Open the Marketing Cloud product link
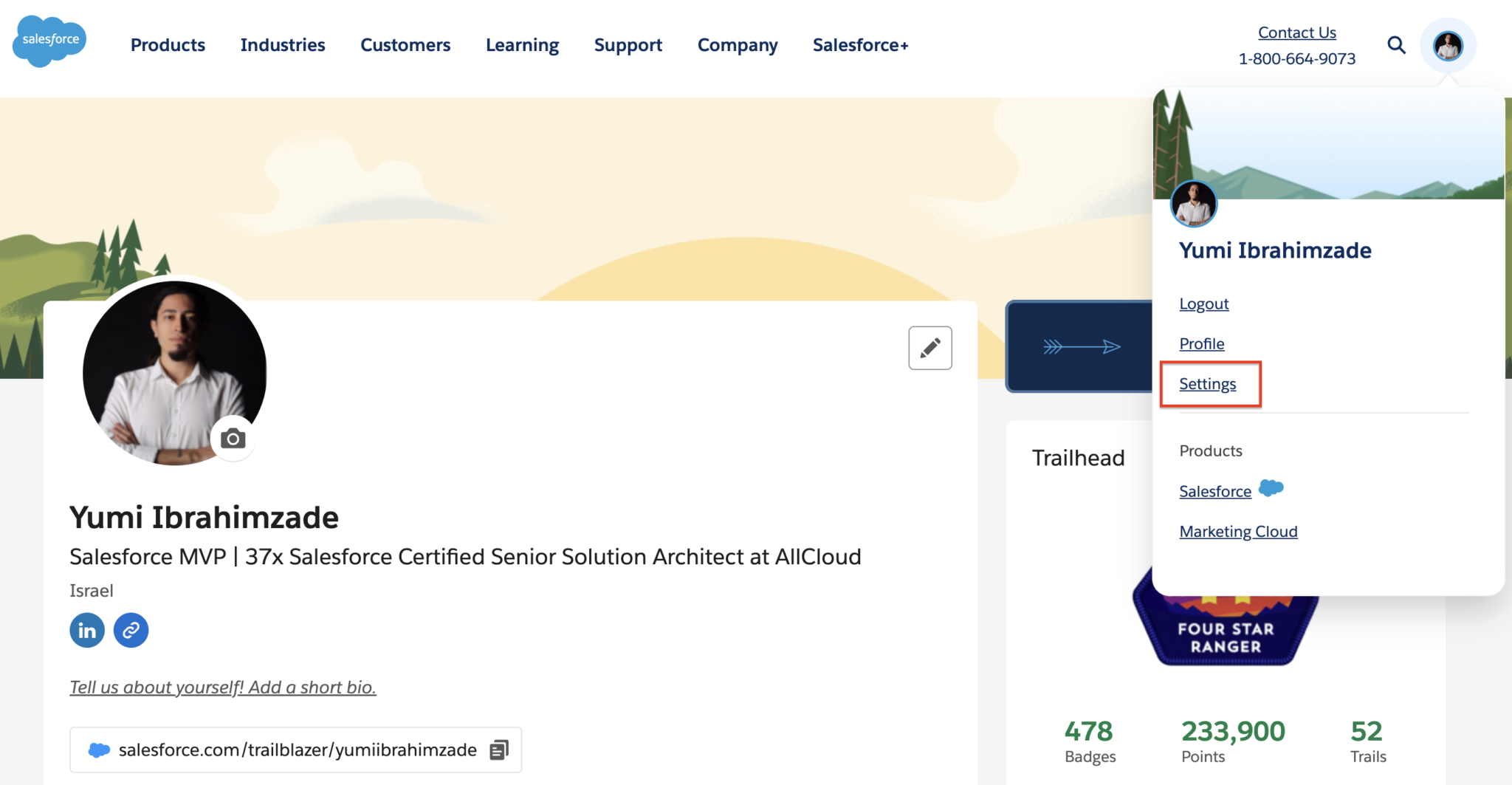1512x785 pixels. pos(1238,532)
